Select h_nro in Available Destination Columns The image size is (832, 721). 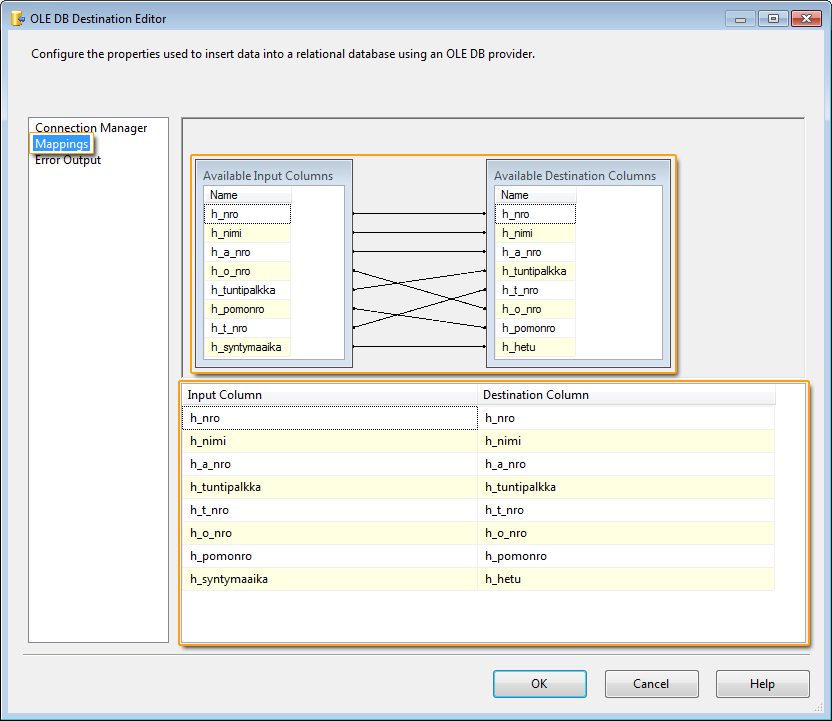click(535, 214)
